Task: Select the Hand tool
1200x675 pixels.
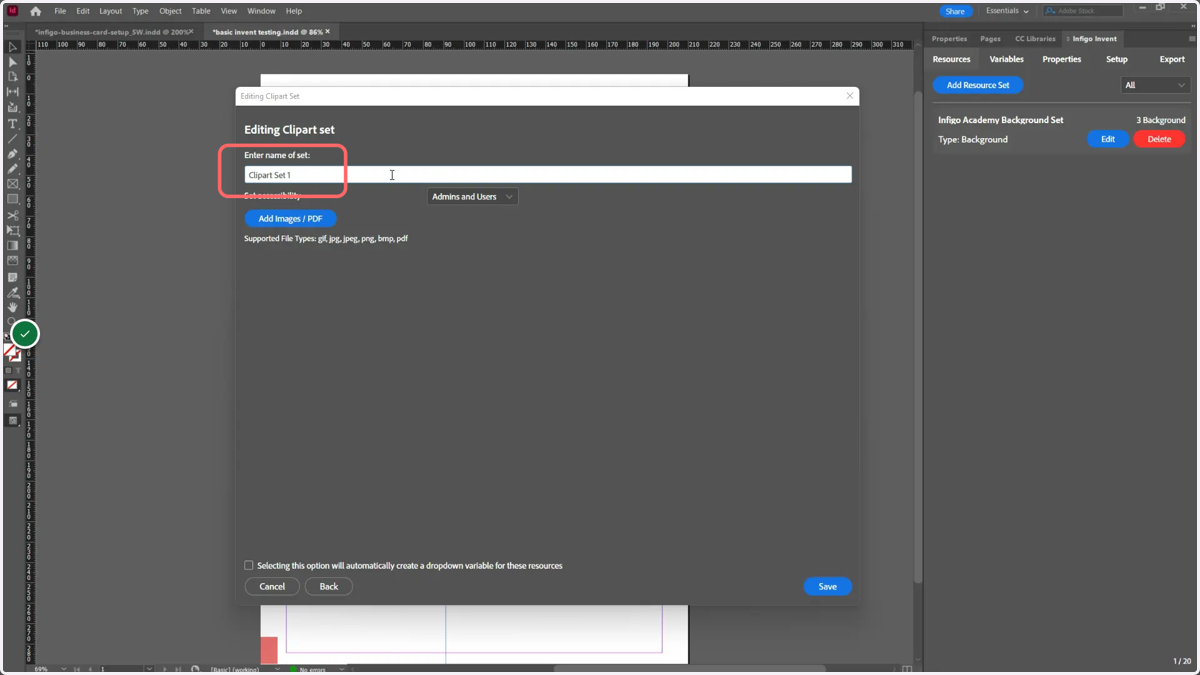Action: point(13,308)
